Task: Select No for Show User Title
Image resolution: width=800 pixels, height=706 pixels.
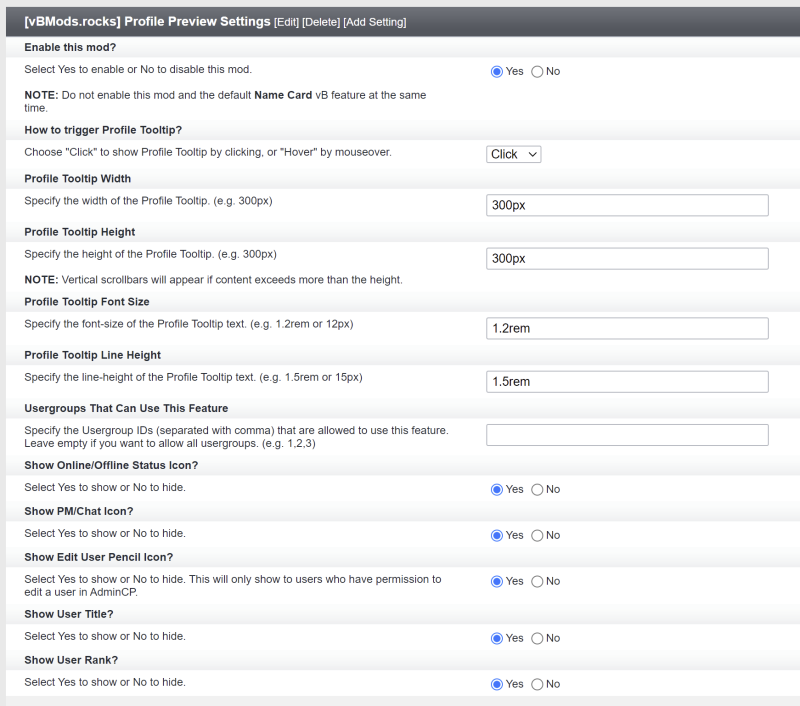Action: (x=537, y=639)
